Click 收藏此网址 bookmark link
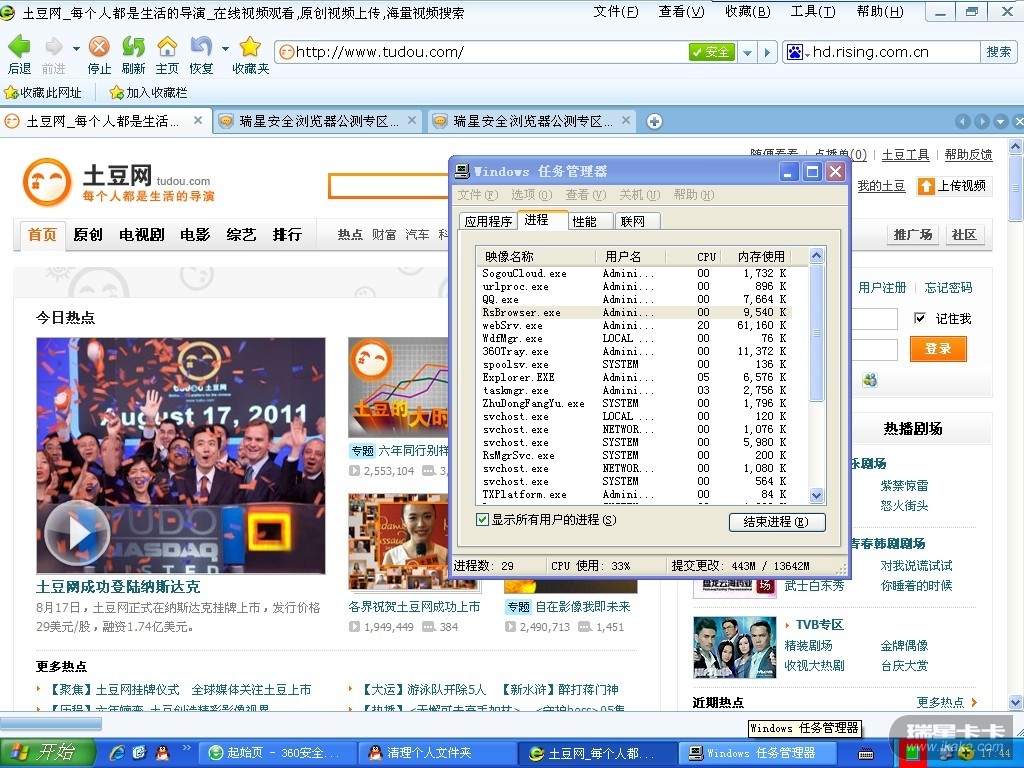 (x=43, y=93)
